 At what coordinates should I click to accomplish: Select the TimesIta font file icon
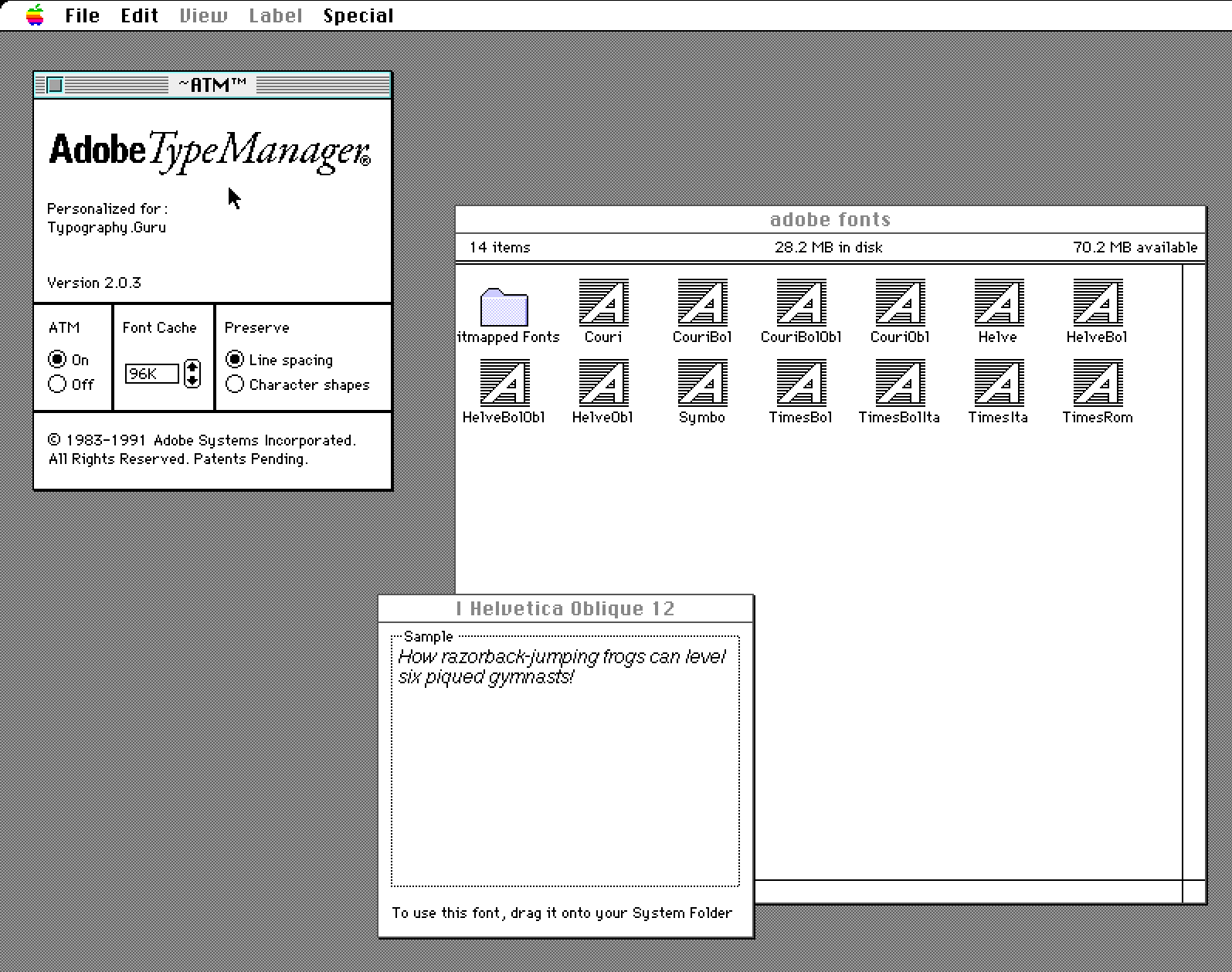[999, 382]
